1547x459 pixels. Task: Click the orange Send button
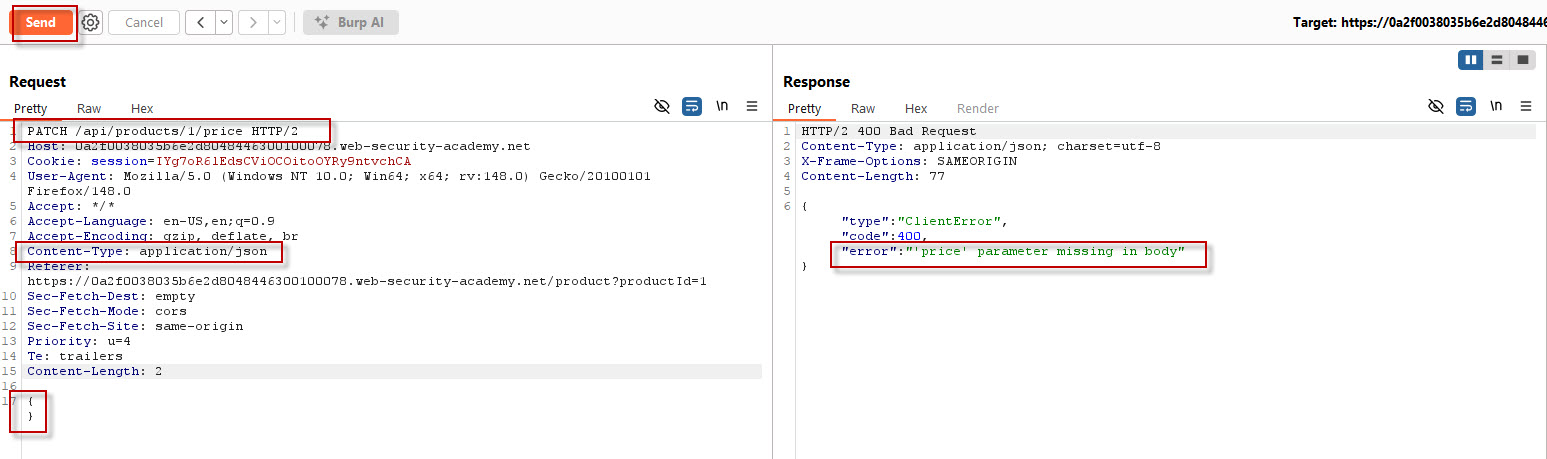(41, 22)
